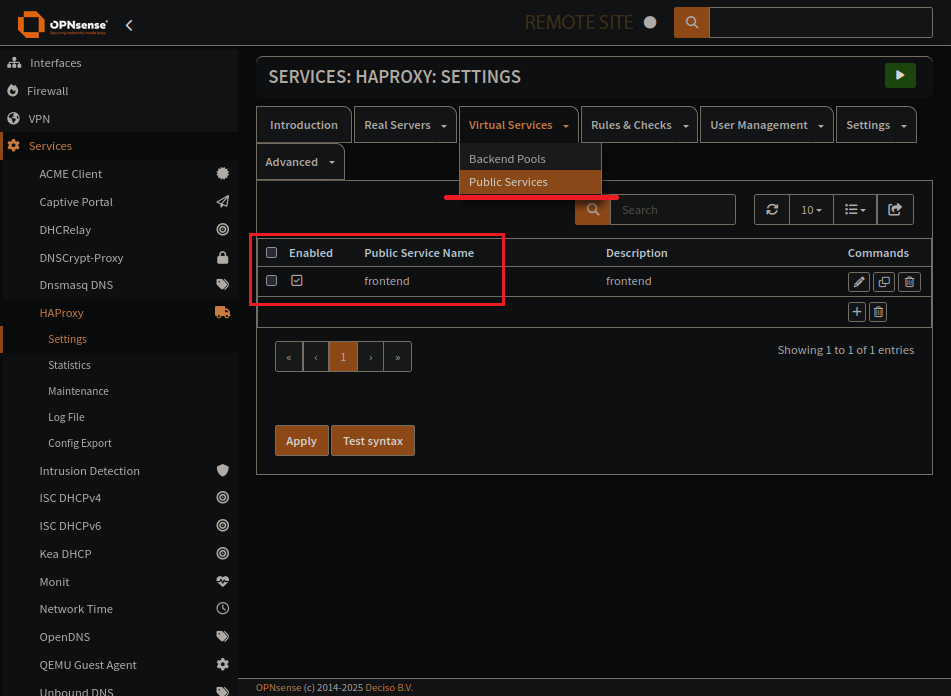Select page 1 in the pagination
The height and width of the screenshot is (696, 951).
coord(343,356)
